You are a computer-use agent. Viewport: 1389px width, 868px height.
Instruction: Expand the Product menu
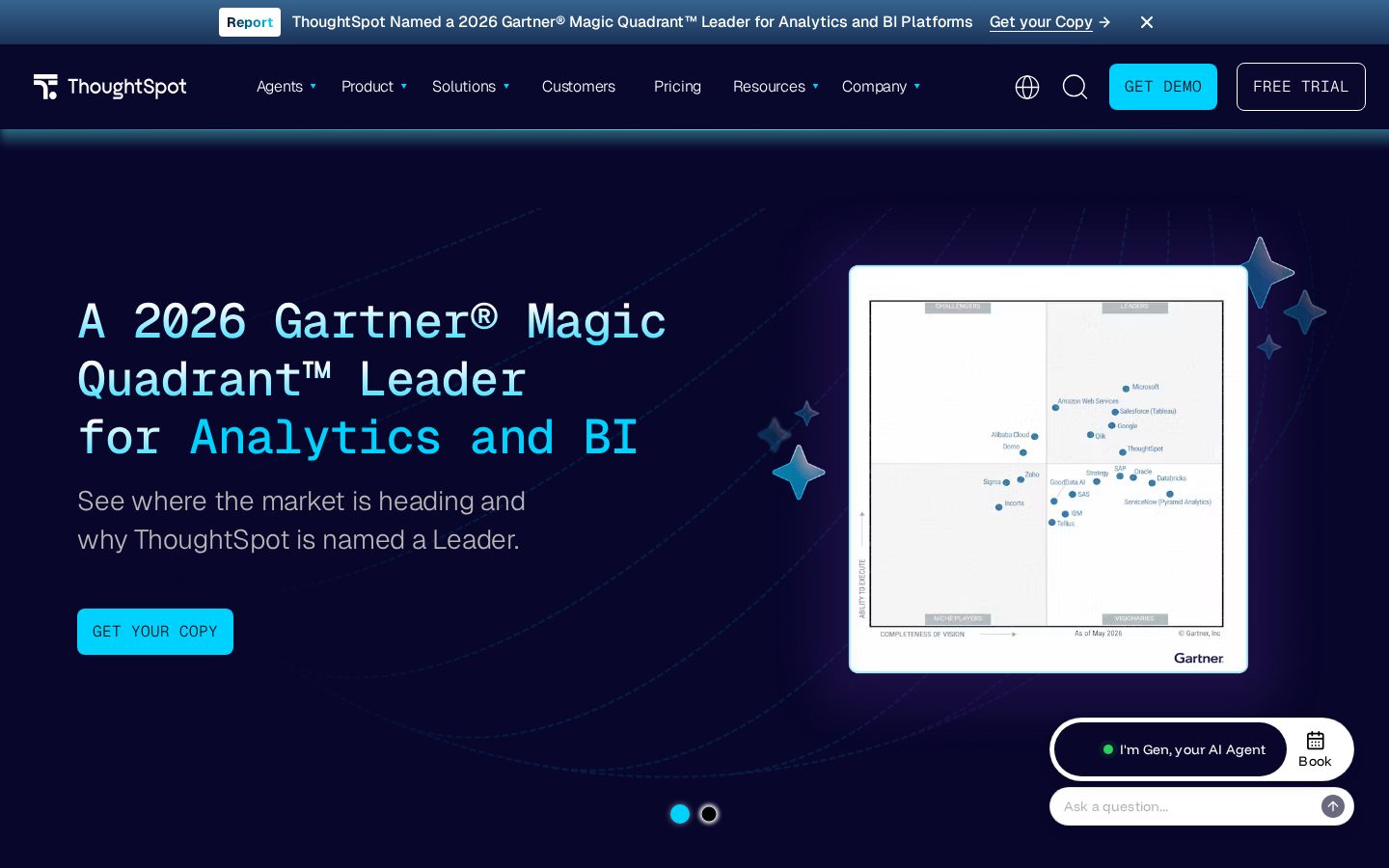[x=374, y=87]
